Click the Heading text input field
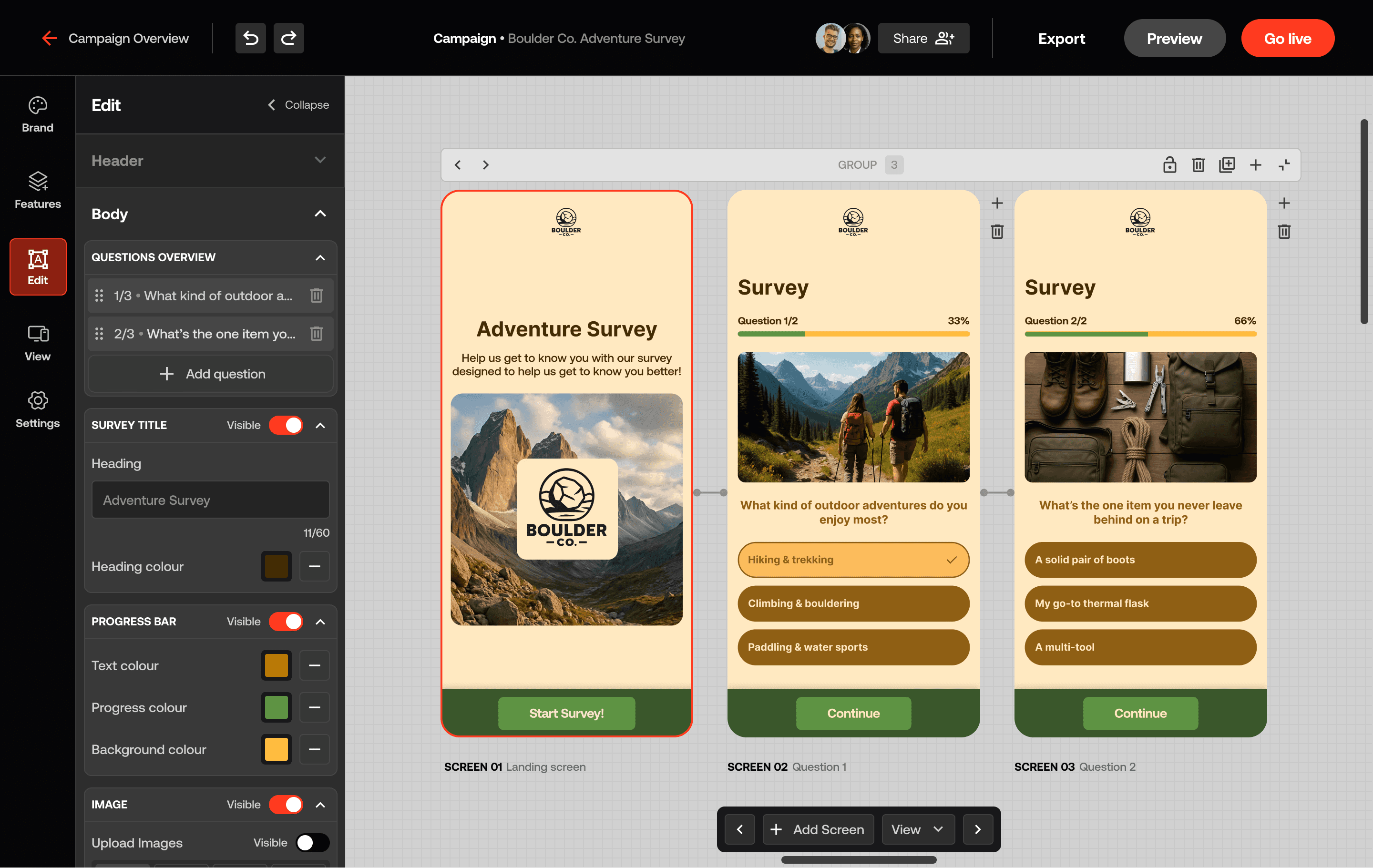Viewport: 1373px width, 868px height. click(x=210, y=500)
